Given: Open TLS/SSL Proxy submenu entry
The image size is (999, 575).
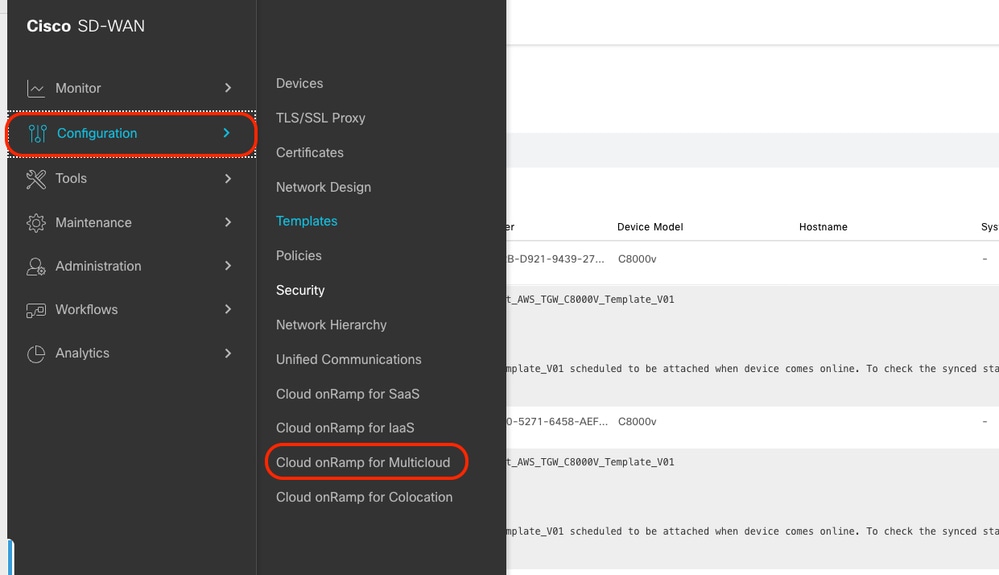Looking at the screenshot, I should coord(320,118).
